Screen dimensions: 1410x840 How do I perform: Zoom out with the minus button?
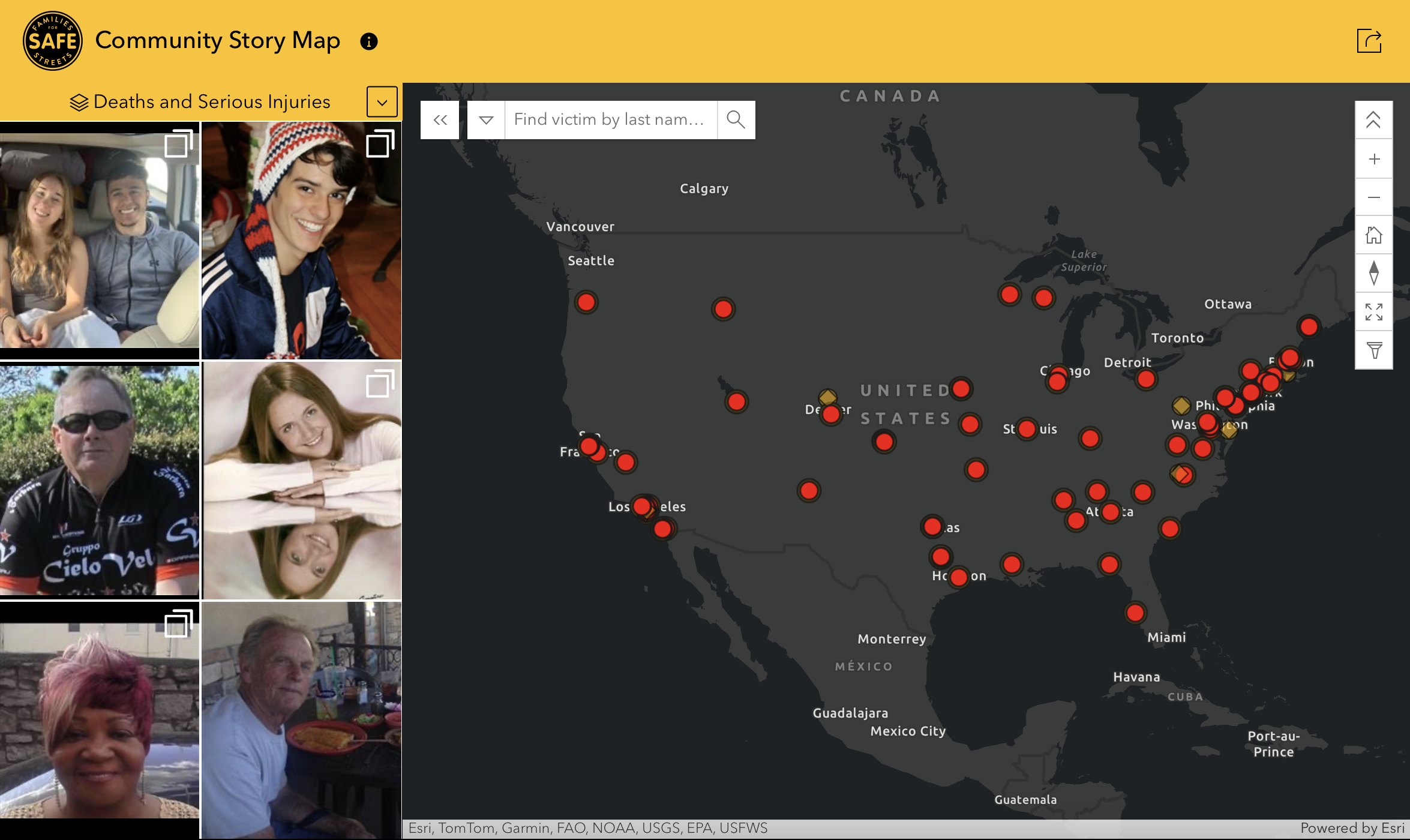(x=1374, y=197)
